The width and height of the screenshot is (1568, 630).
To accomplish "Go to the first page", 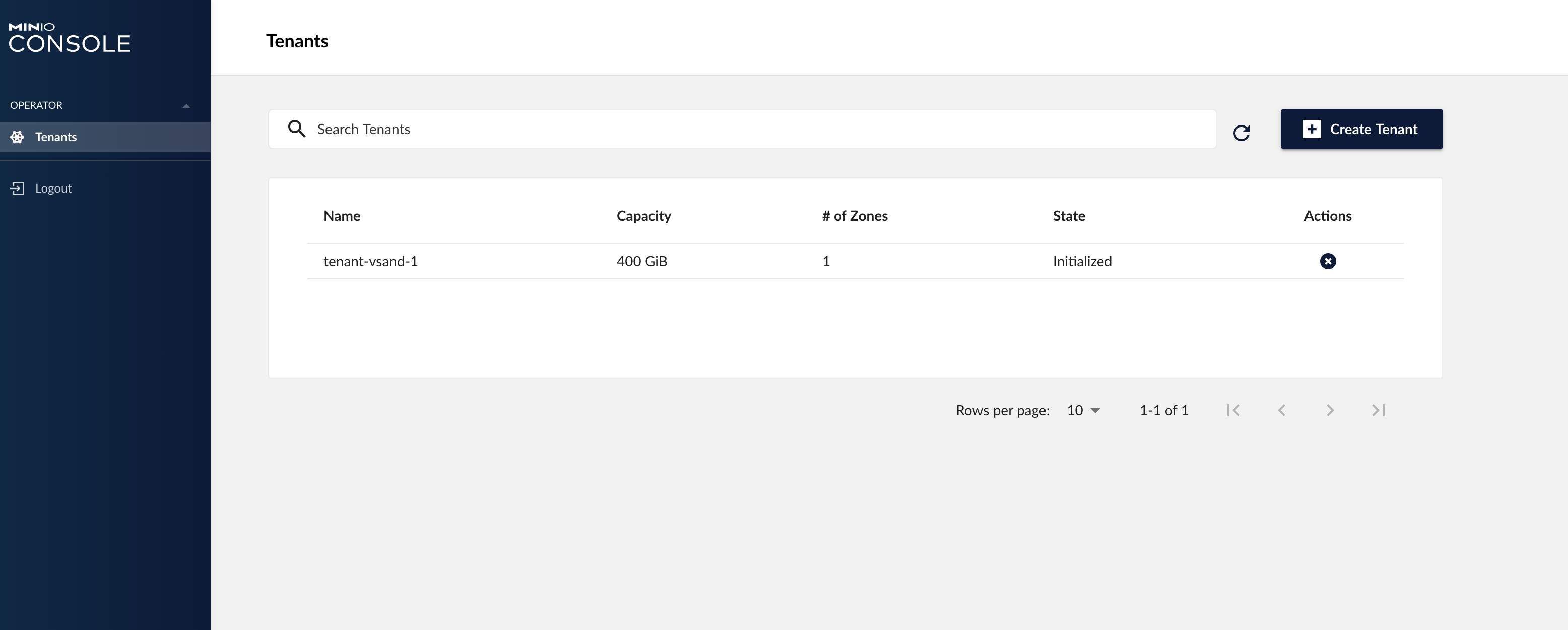I will click(x=1233, y=410).
